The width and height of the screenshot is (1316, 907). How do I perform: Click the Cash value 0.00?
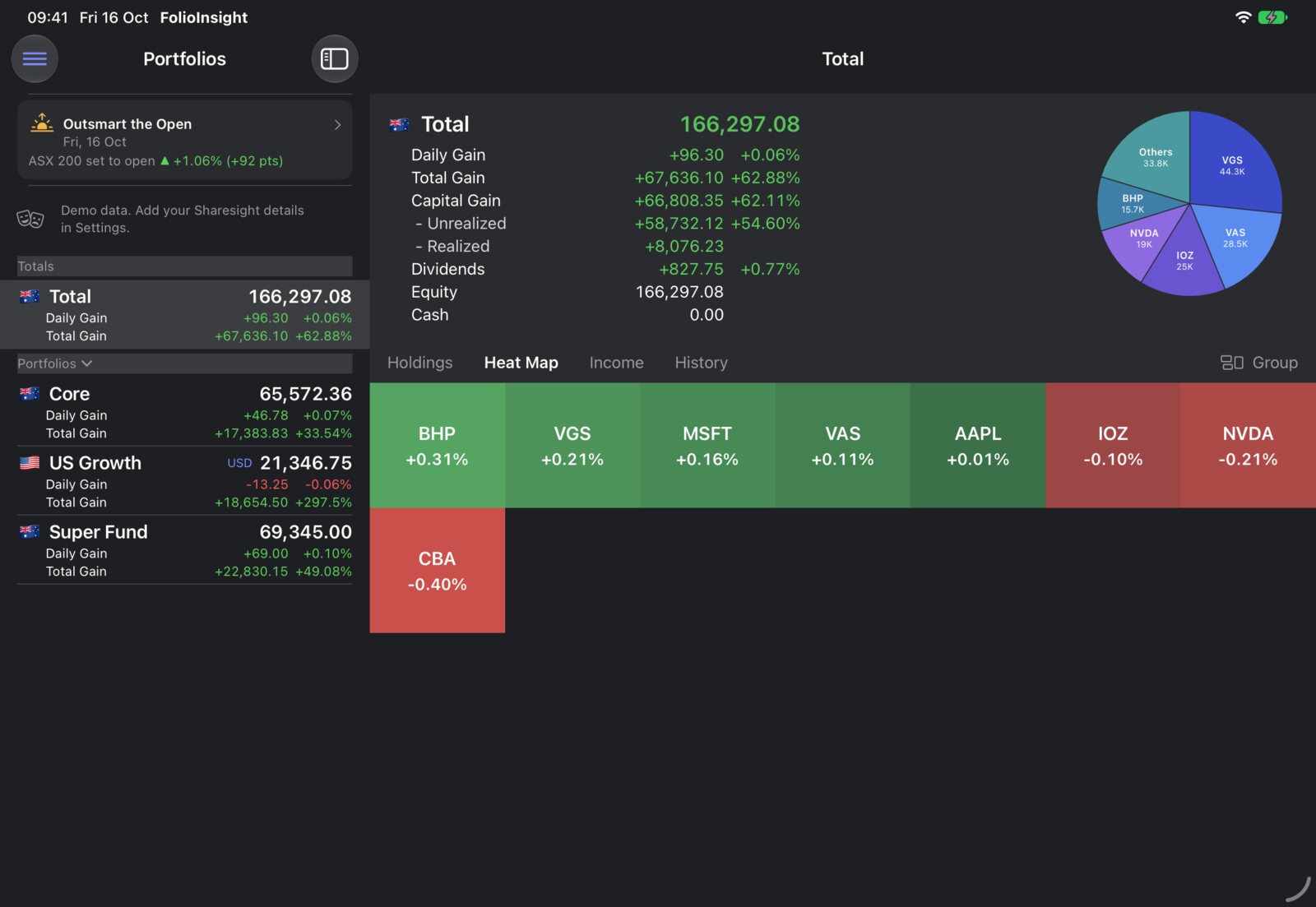(707, 315)
